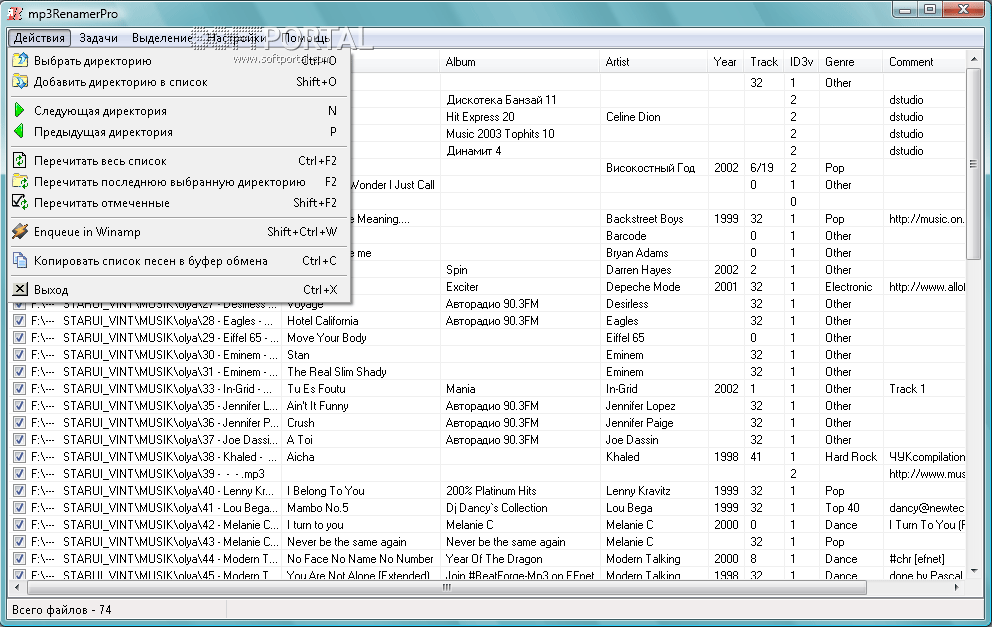Click the vertical scrollbar down arrow
This screenshot has height=627, width=992.
975,573
